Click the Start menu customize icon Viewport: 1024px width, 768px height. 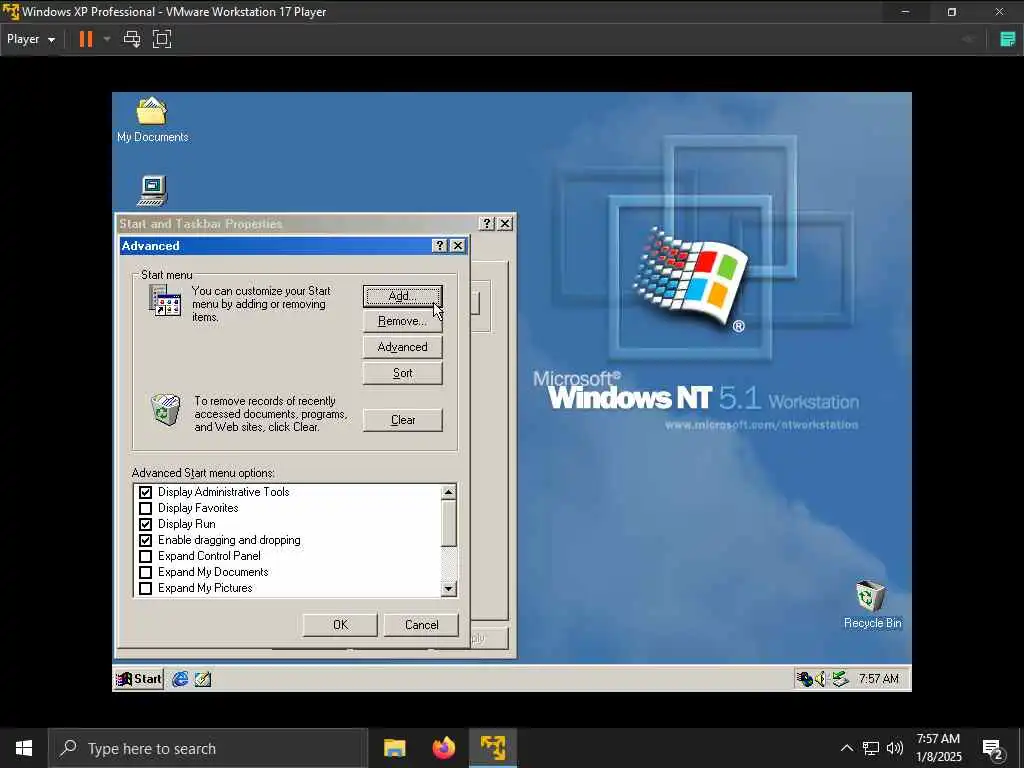tap(165, 301)
